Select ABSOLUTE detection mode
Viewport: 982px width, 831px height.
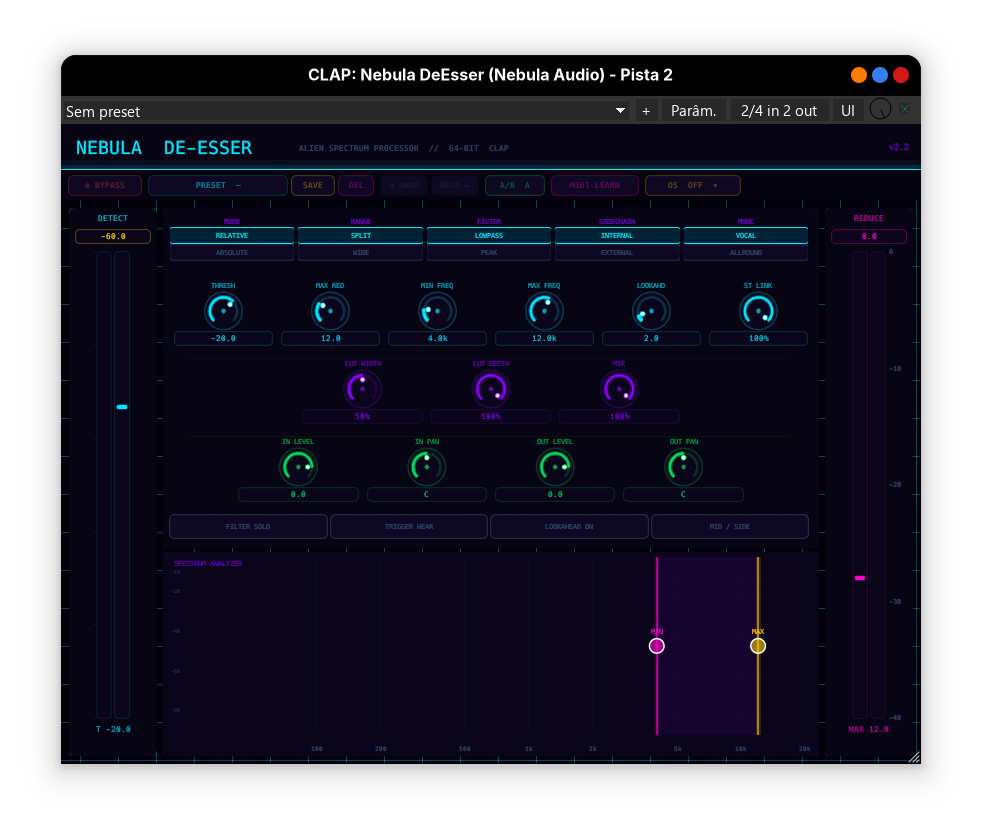(x=232, y=253)
